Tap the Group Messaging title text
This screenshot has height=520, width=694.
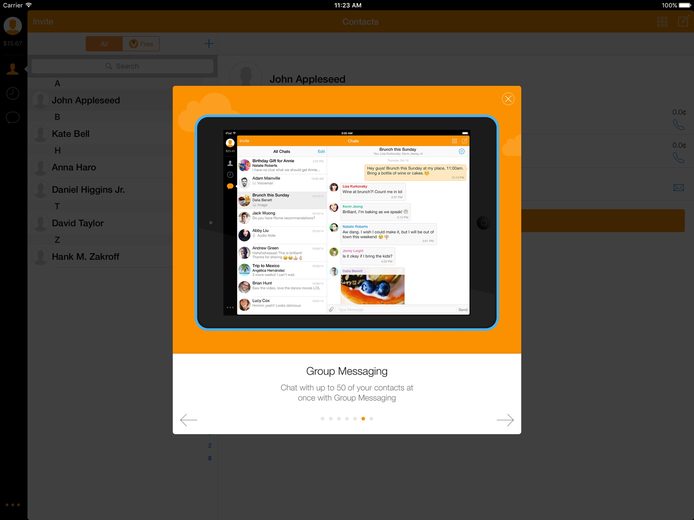(x=347, y=371)
